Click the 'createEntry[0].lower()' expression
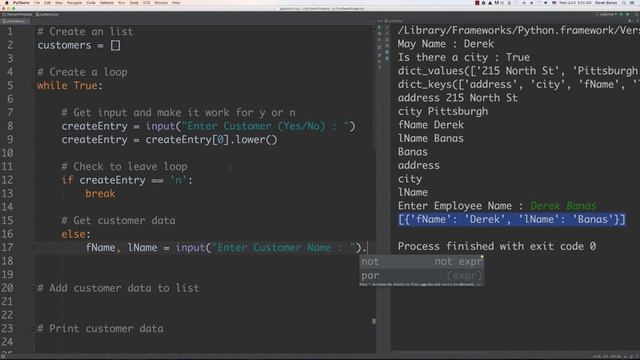Image resolution: width=640 pixels, height=360 pixels. tap(211, 140)
